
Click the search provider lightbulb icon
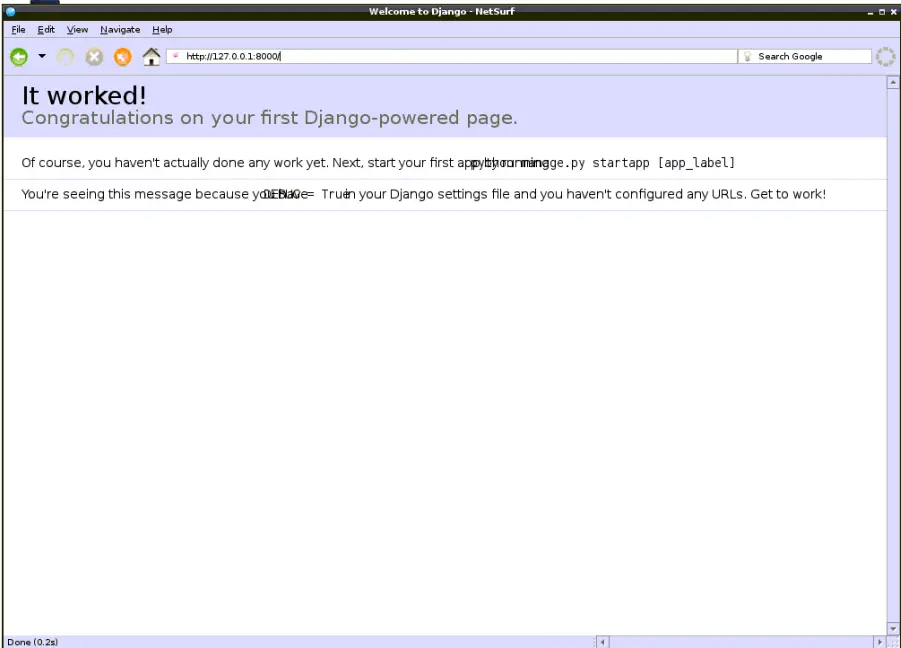tap(747, 56)
